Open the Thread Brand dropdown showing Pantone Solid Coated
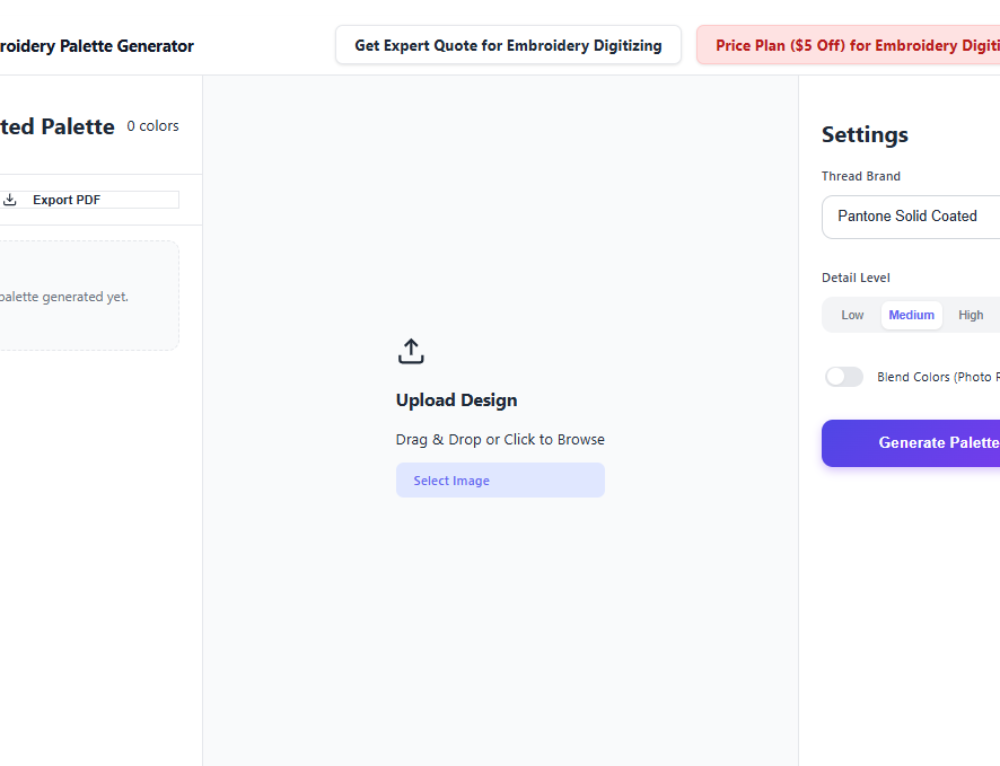 coord(930,216)
